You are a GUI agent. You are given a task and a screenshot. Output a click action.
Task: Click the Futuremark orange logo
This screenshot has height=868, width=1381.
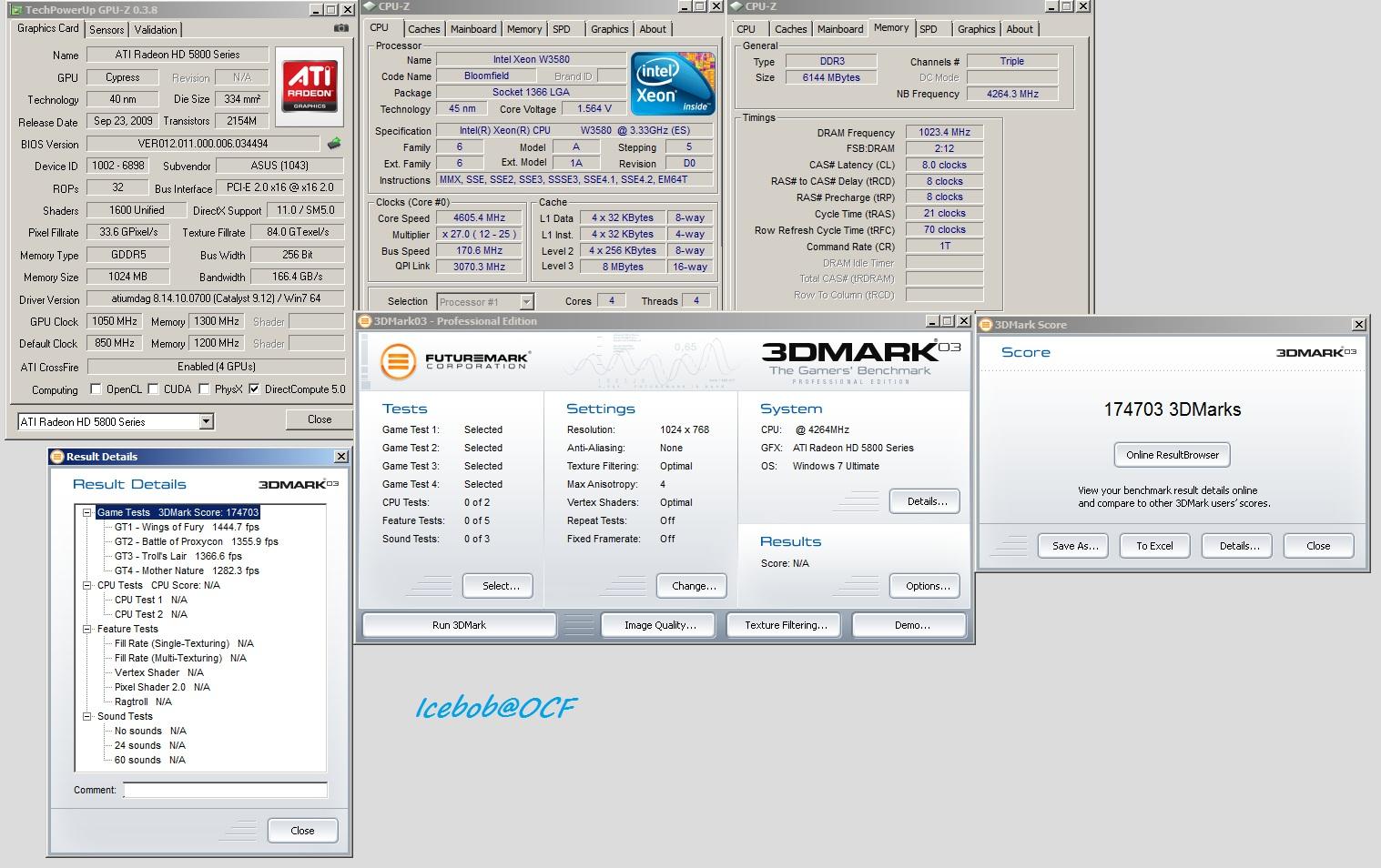click(398, 361)
